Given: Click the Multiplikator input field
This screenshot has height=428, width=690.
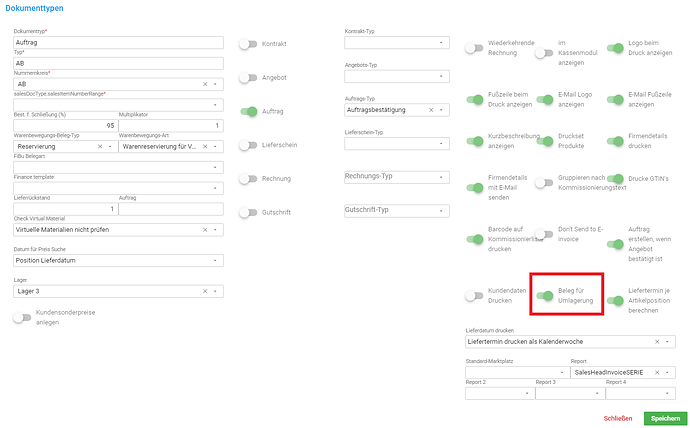Looking at the screenshot, I should [x=171, y=126].
